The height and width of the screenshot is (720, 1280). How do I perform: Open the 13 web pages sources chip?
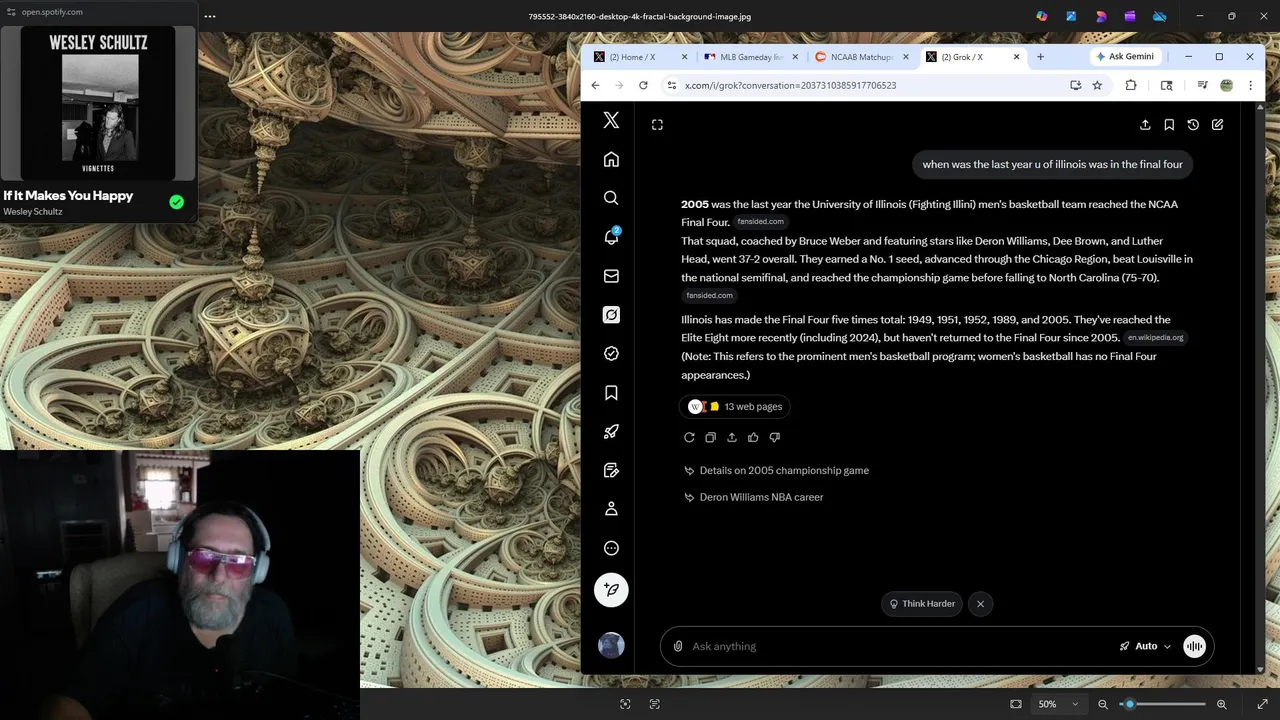(x=735, y=407)
